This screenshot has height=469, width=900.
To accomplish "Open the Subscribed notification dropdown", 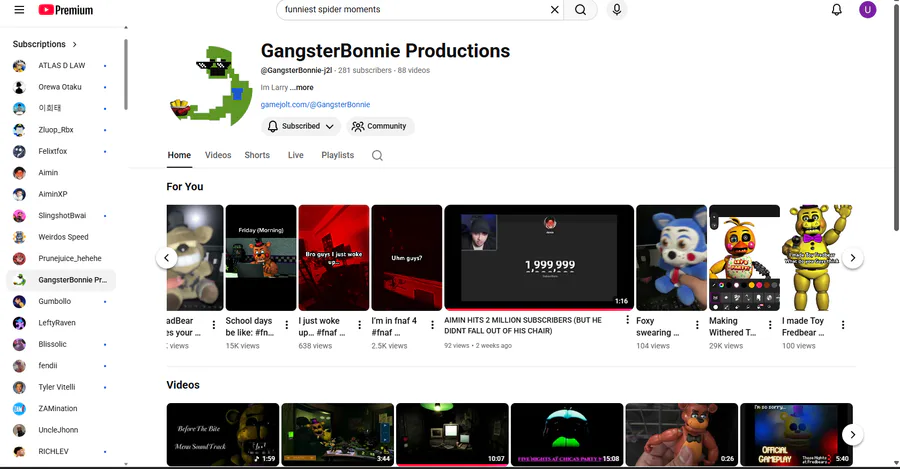I will [x=301, y=126].
